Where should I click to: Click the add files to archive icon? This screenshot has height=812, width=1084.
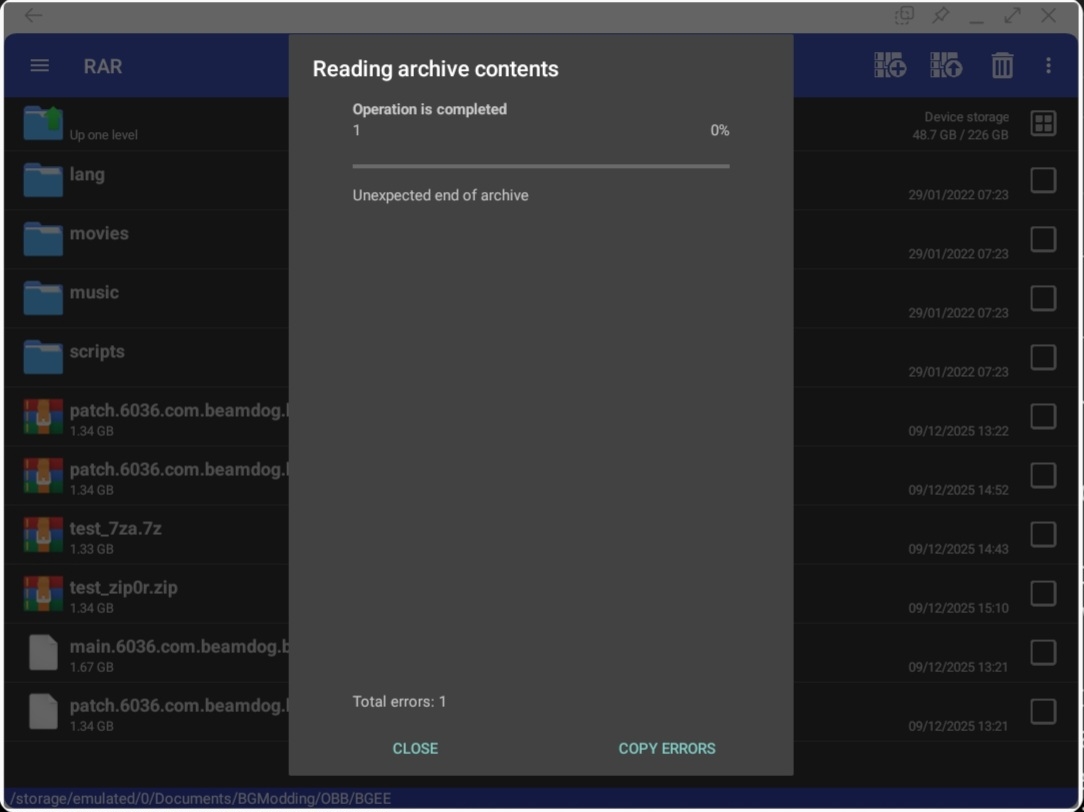(889, 66)
